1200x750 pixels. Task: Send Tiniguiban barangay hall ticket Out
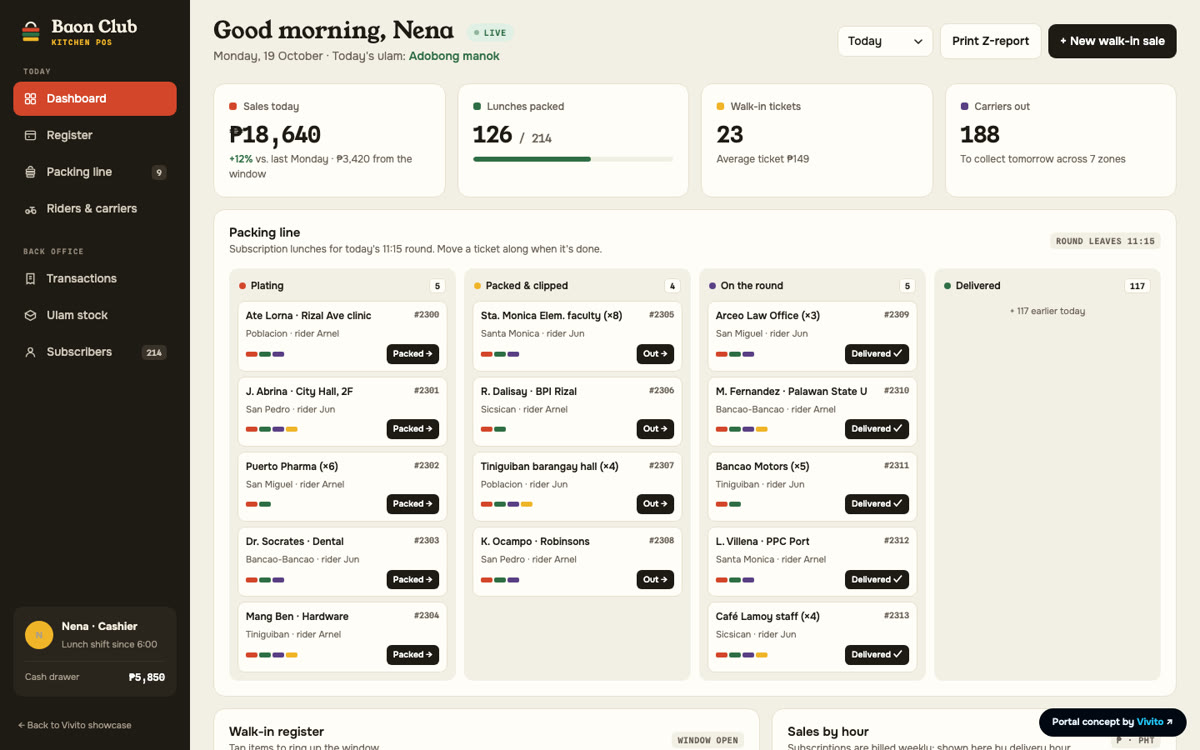tap(655, 504)
